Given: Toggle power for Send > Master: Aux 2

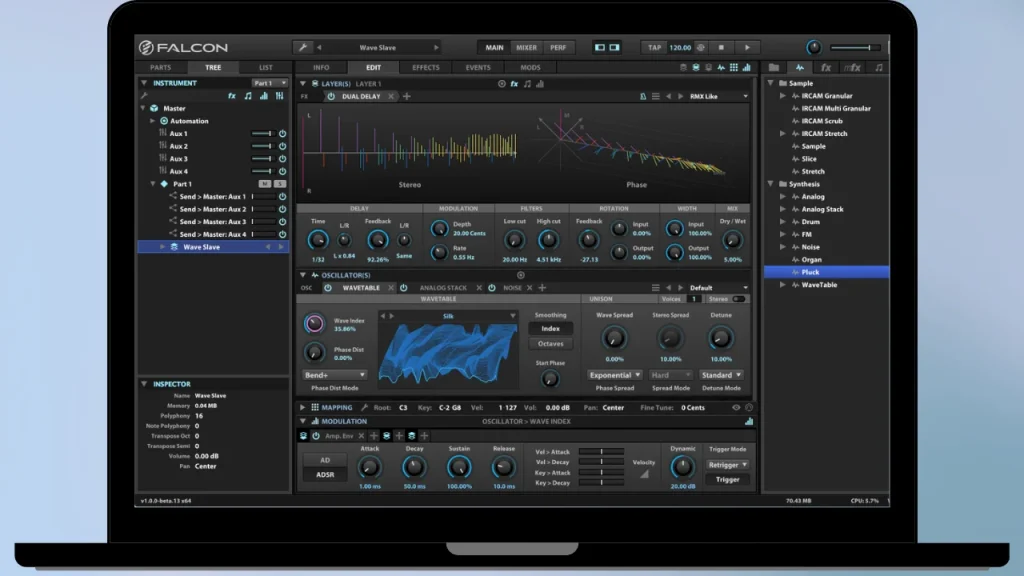Looking at the screenshot, I should click(282, 209).
